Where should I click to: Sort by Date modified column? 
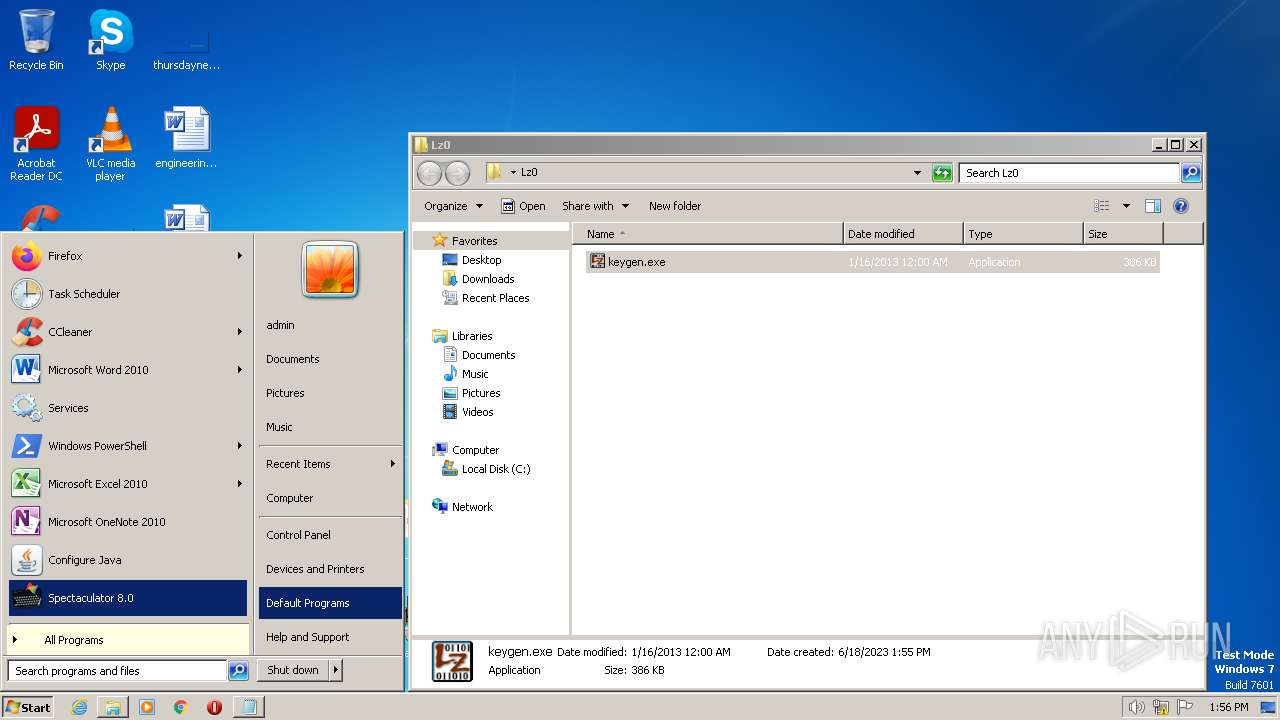903,234
